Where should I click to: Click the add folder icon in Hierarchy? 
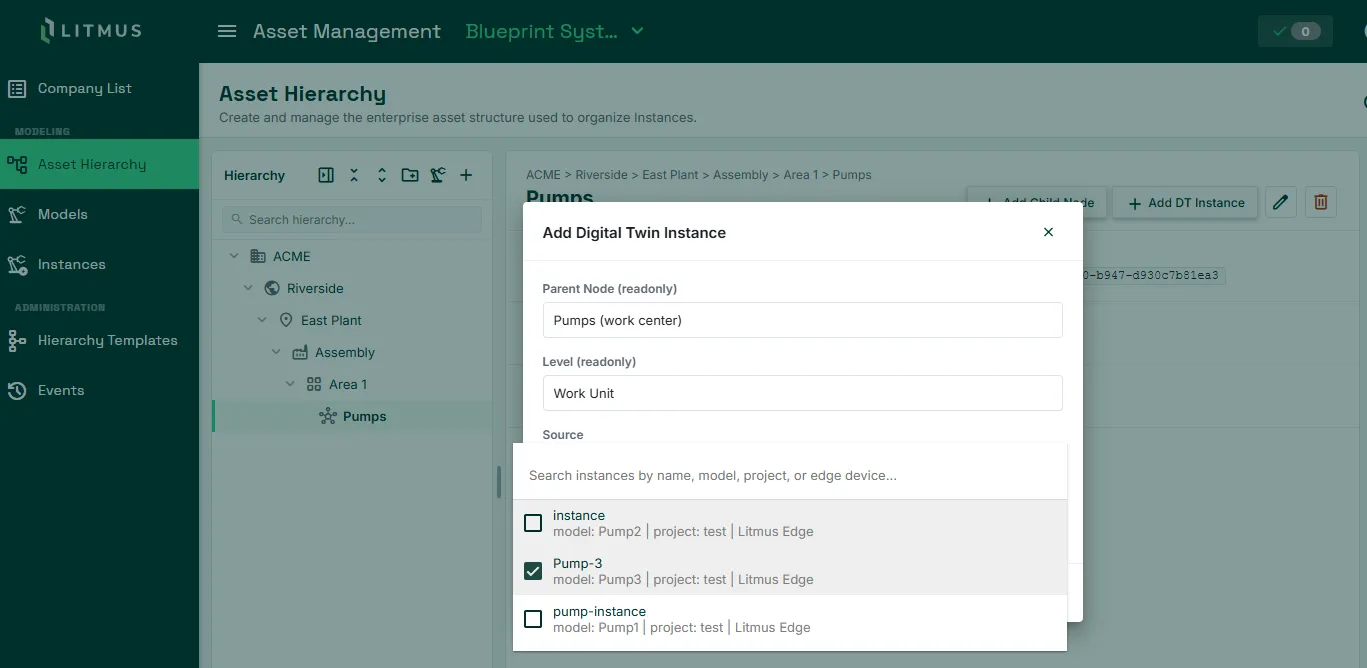pos(410,175)
